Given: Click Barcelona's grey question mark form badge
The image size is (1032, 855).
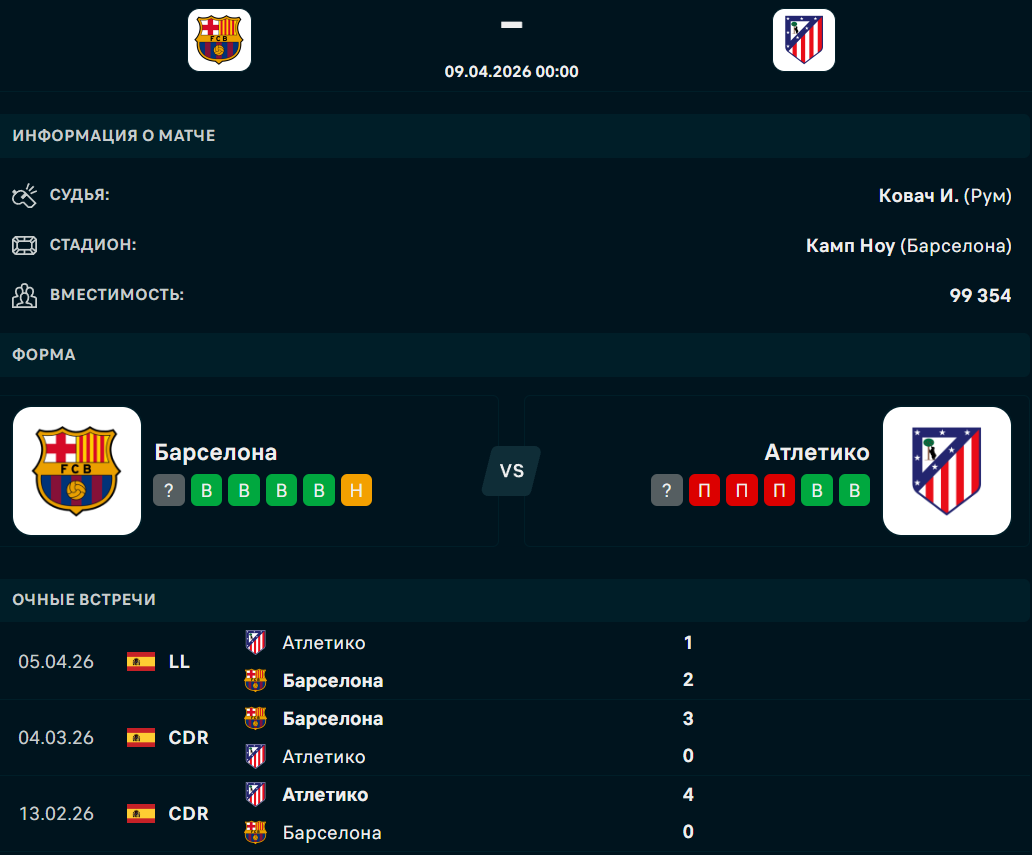Looking at the screenshot, I should (169, 490).
